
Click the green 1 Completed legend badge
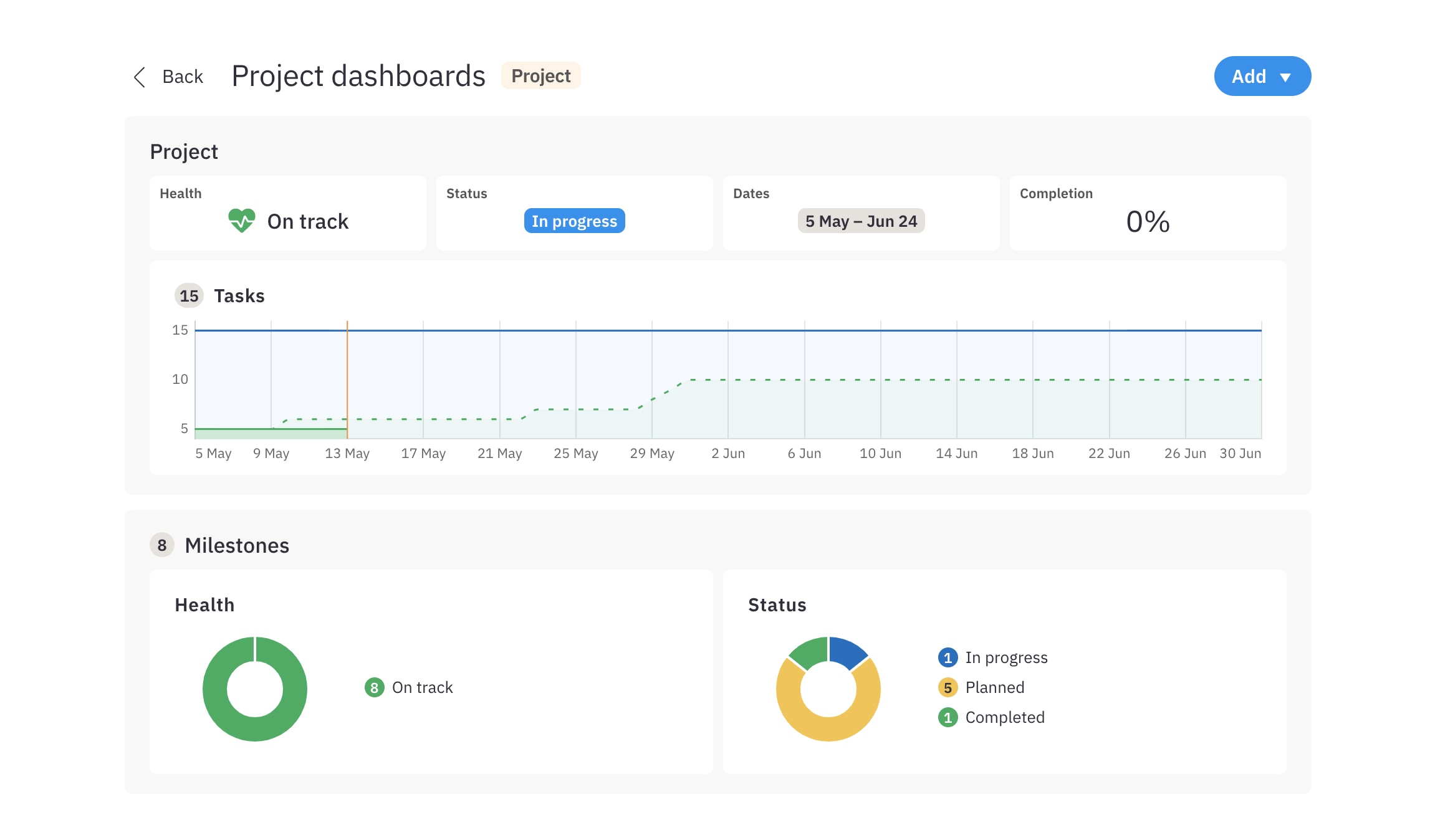pyautogui.click(x=948, y=717)
